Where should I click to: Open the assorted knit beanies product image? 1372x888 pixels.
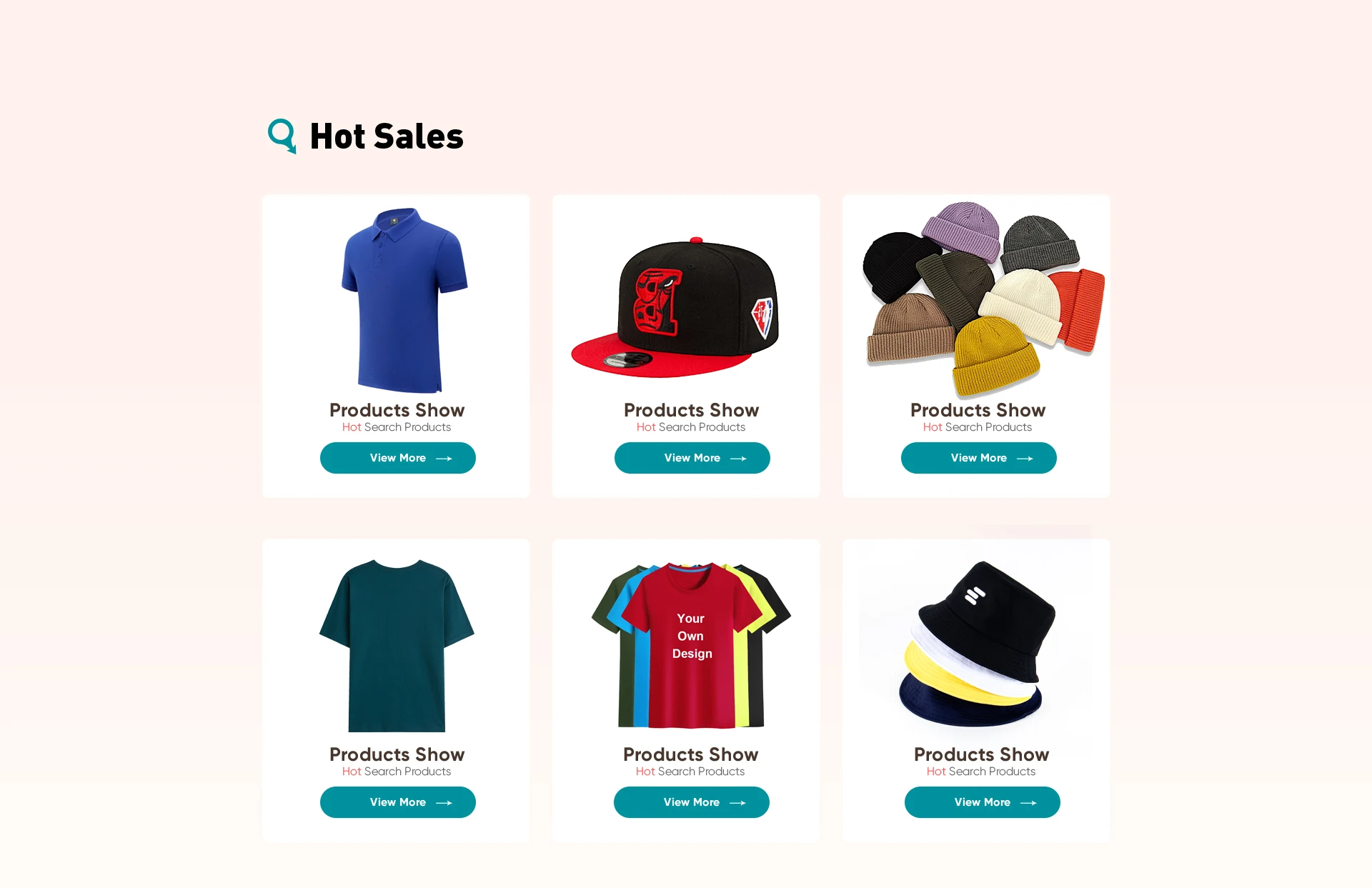[x=984, y=299]
